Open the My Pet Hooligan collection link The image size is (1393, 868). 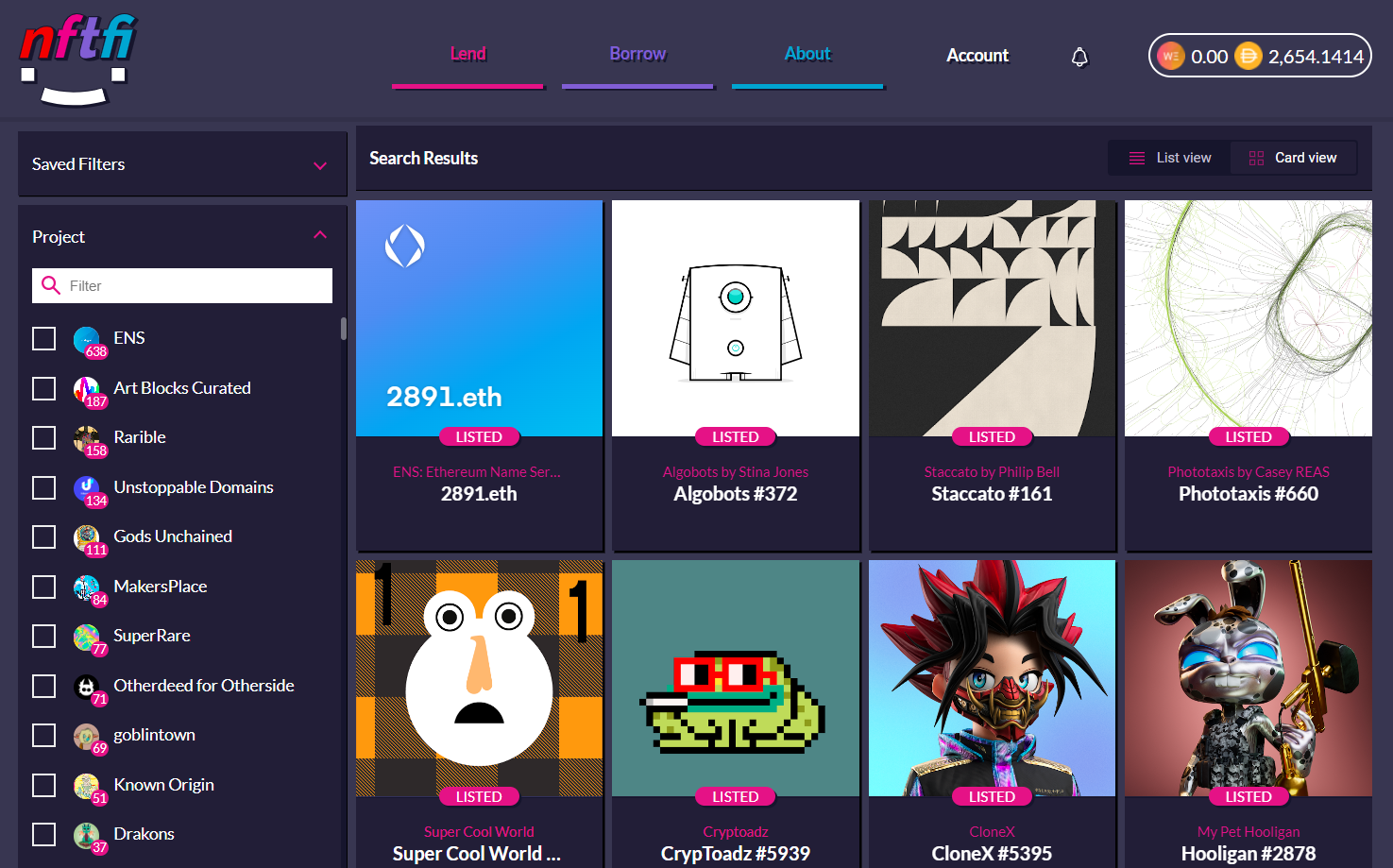click(1249, 832)
